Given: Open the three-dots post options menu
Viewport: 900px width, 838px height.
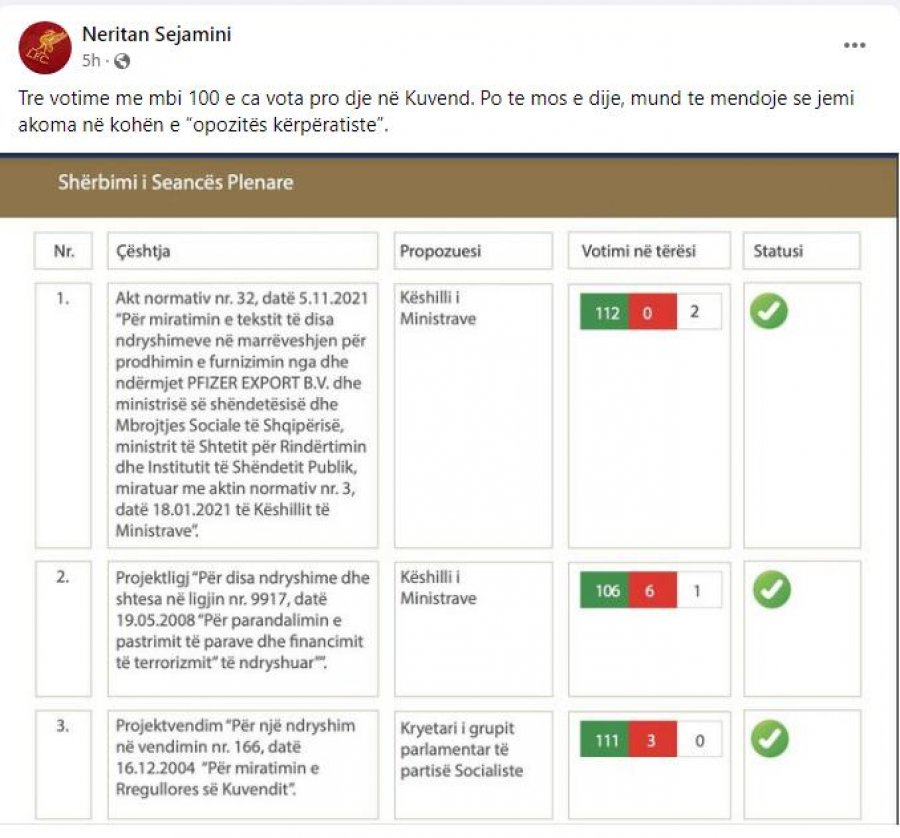Looking at the screenshot, I should tap(855, 45).
